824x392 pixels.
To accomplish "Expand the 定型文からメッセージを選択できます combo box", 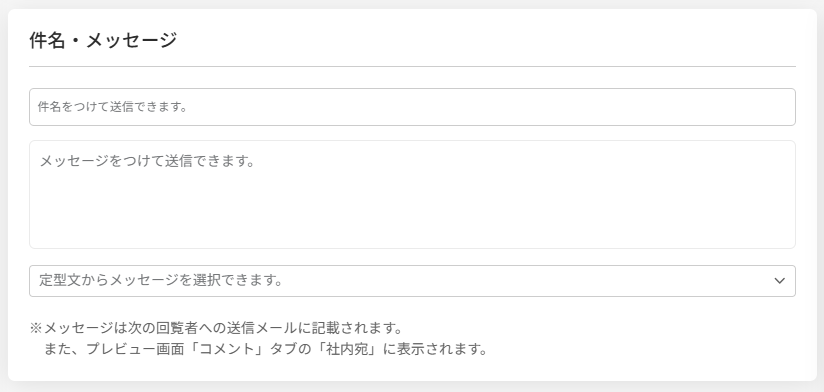I will click(412, 281).
